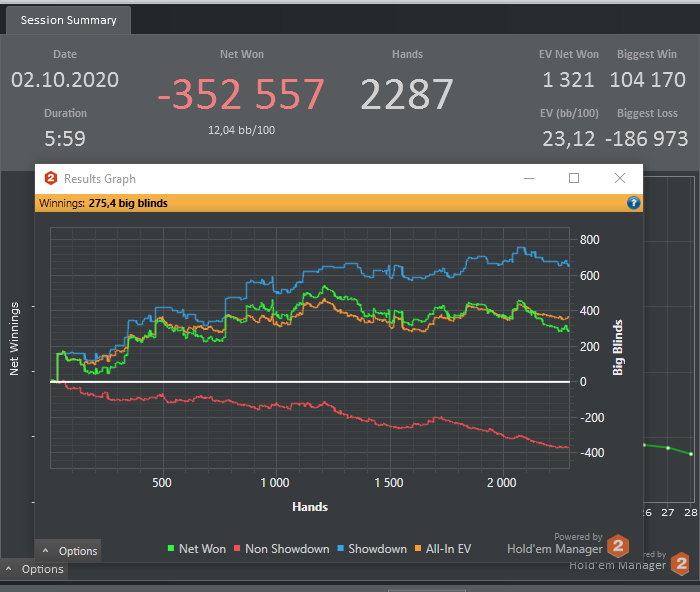
Task: Close the Results Graph window
Action: click(x=620, y=178)
